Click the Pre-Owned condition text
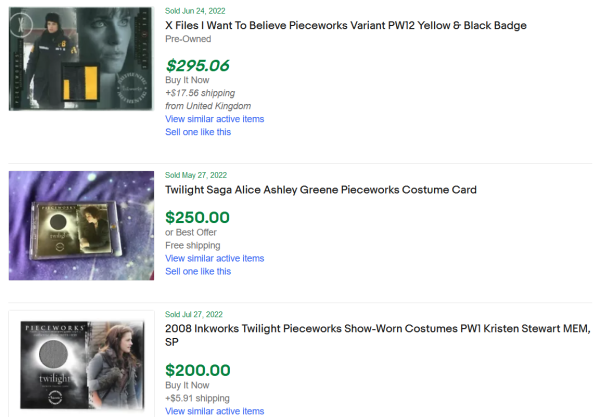Viewport: 600px width, 417px height. click(188, 38)
